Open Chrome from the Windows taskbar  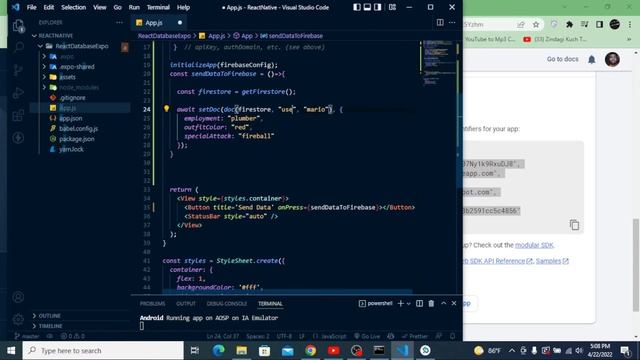tap(311, 351)
